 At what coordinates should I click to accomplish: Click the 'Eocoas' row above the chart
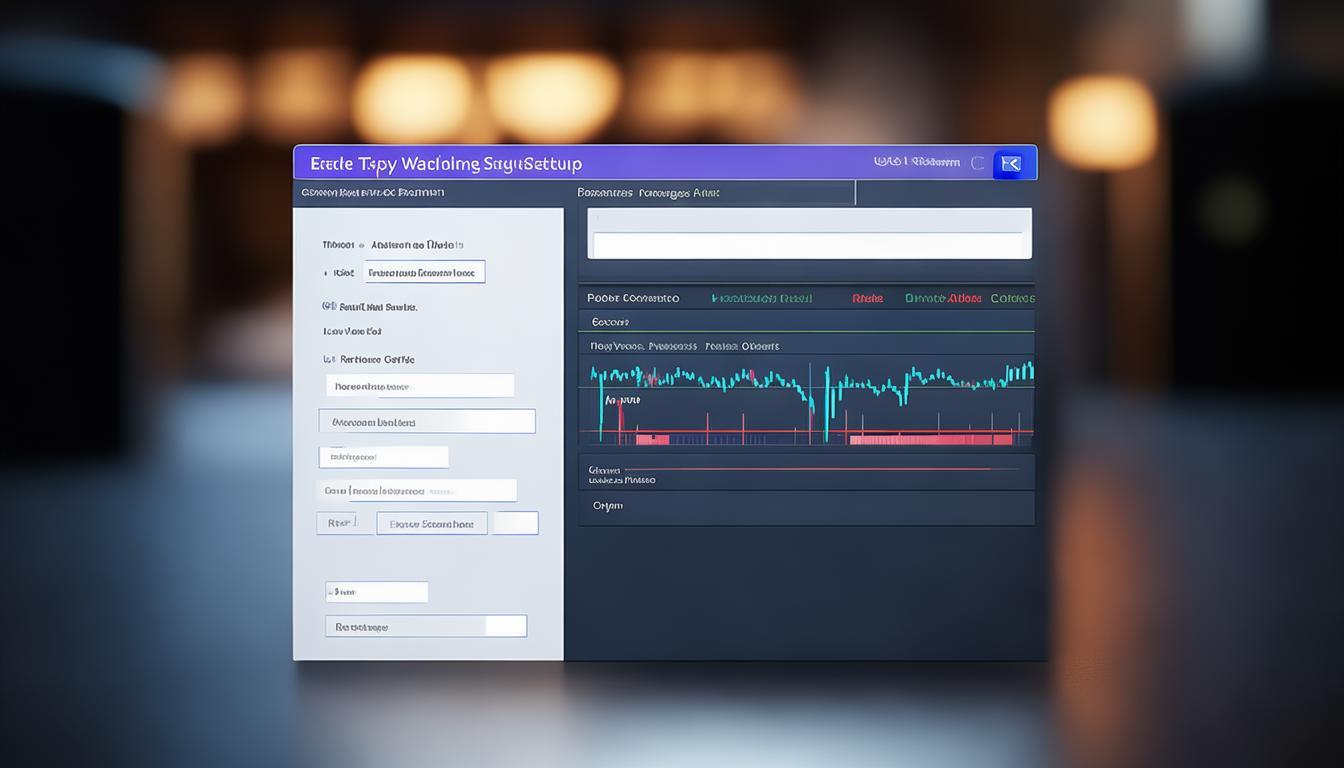(806, 322)
